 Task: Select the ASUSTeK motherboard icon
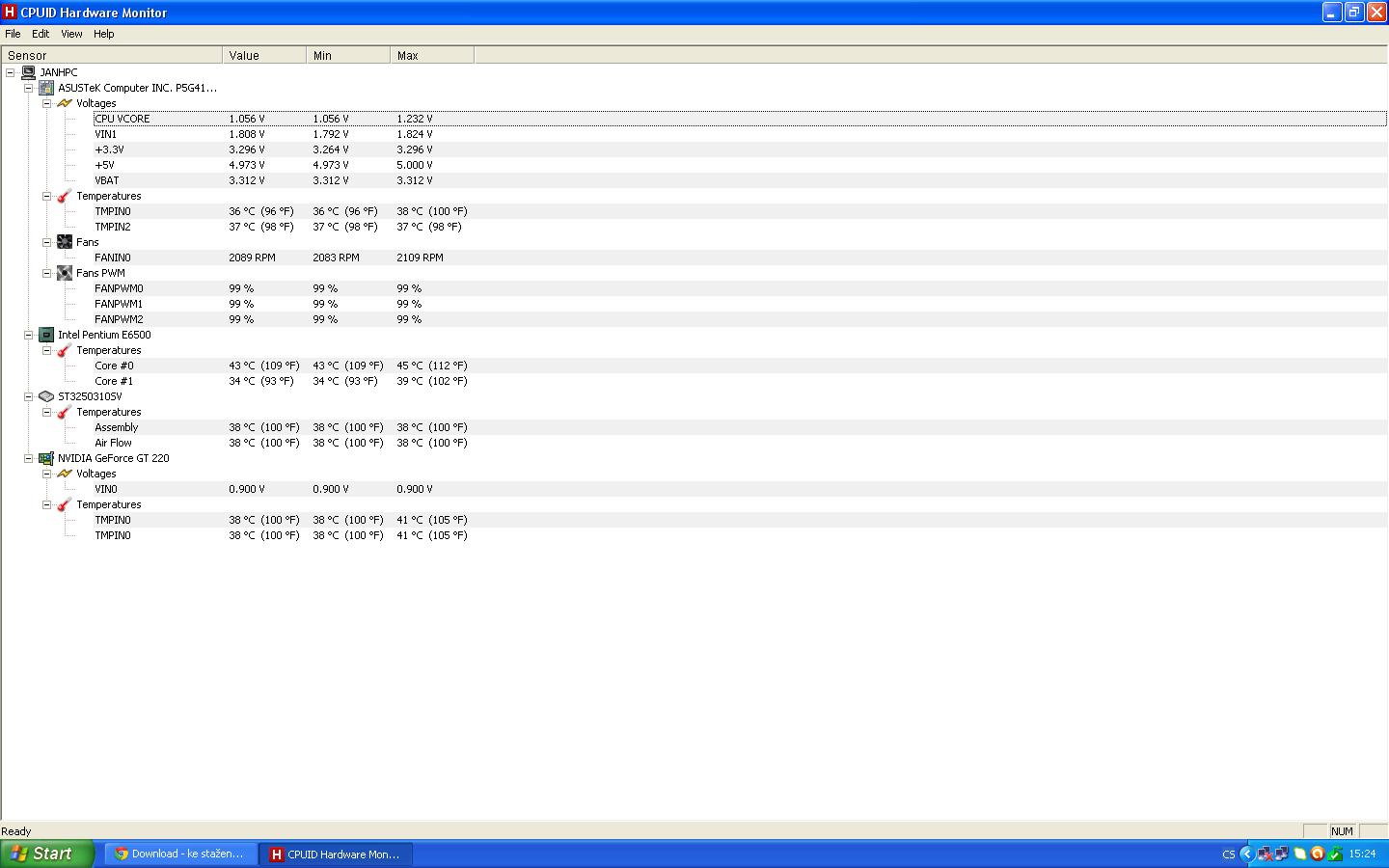tap(46, 88)
